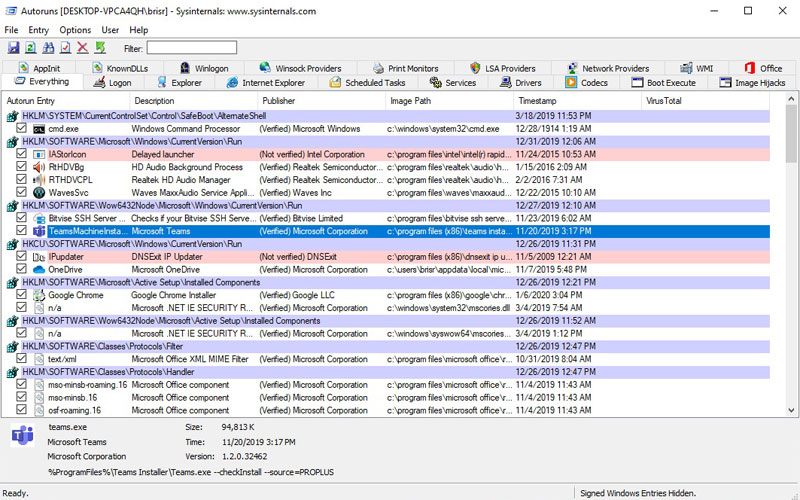Click the IPupdater entry icon
The image size is (800, 500).
[x=39, y=257]
